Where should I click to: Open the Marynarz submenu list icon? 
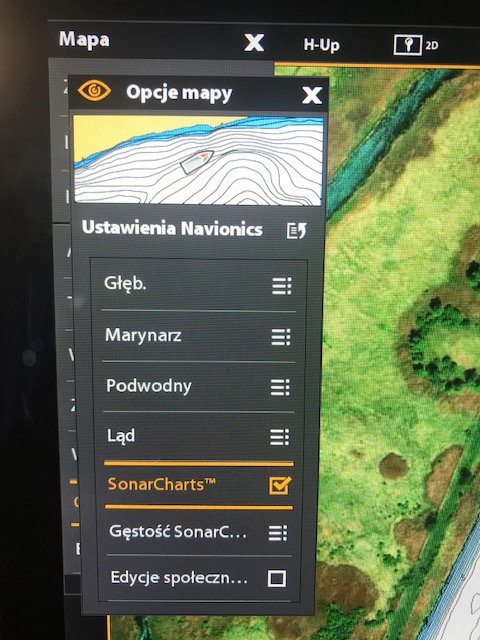coord(281,337)
